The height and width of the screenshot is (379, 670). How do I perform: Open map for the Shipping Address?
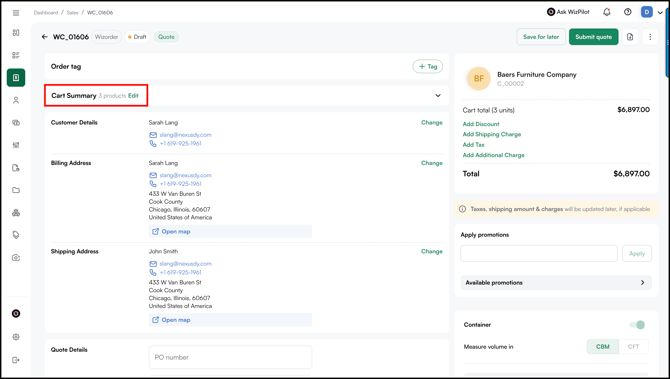point(230,320)
